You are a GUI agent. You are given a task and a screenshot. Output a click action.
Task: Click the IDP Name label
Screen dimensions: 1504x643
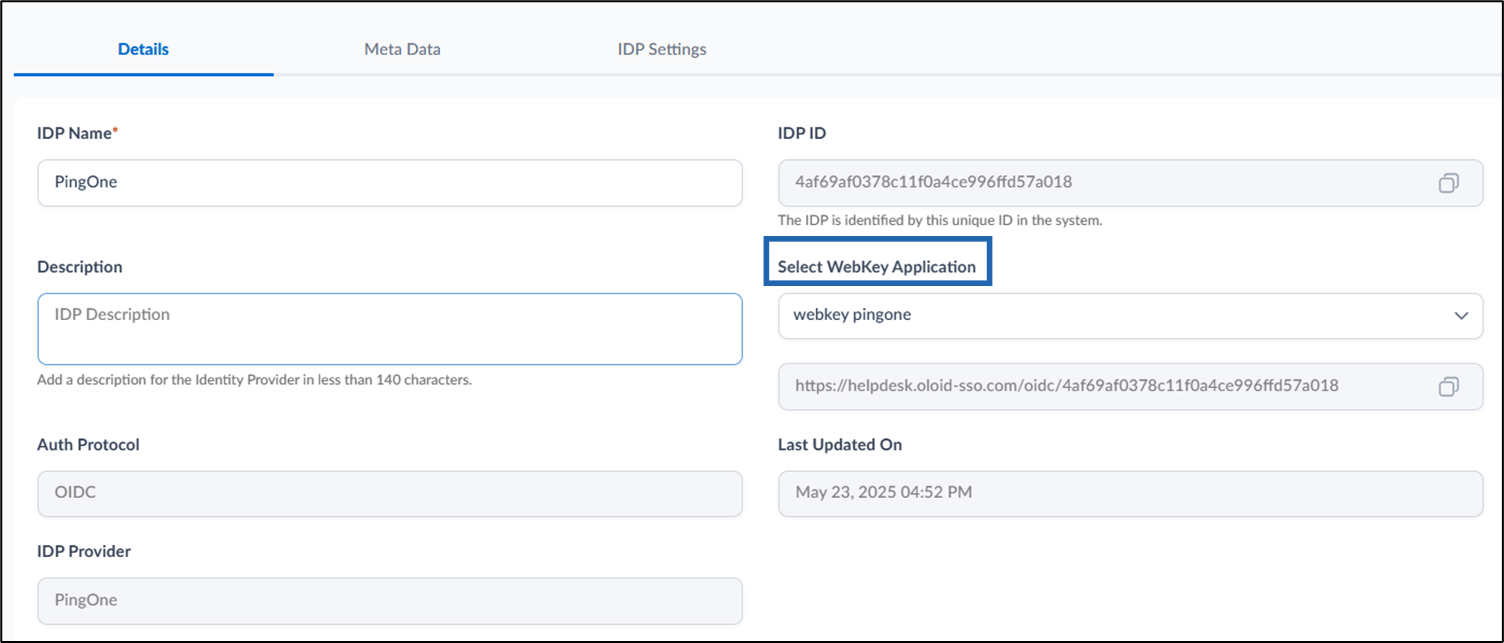pyautogui.click(x=77, y=133)
